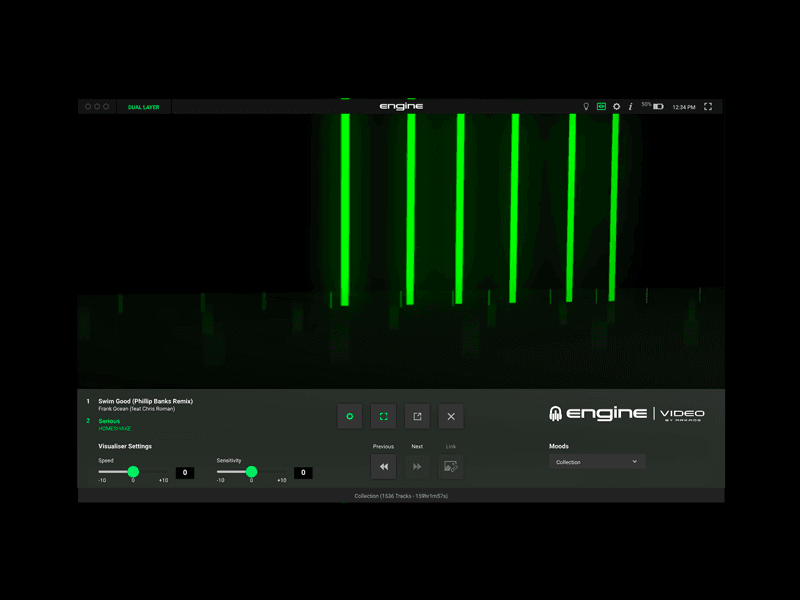Go back using the Previous button
The height and width of the screenshot is (600, 800).
click(x=383, y=466)
